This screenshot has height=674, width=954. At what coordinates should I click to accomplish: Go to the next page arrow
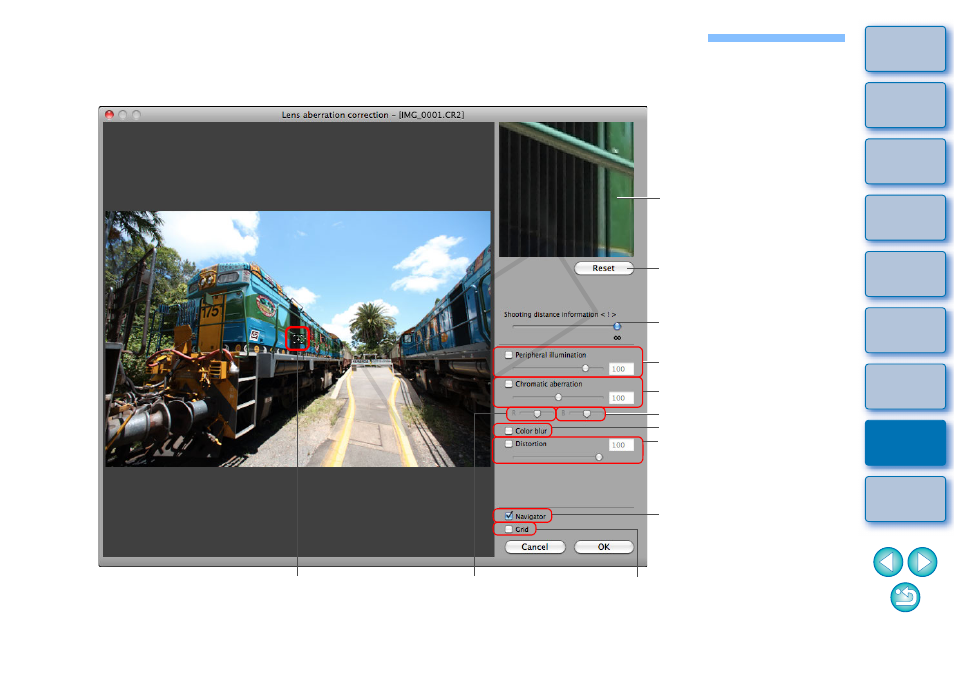922,561
